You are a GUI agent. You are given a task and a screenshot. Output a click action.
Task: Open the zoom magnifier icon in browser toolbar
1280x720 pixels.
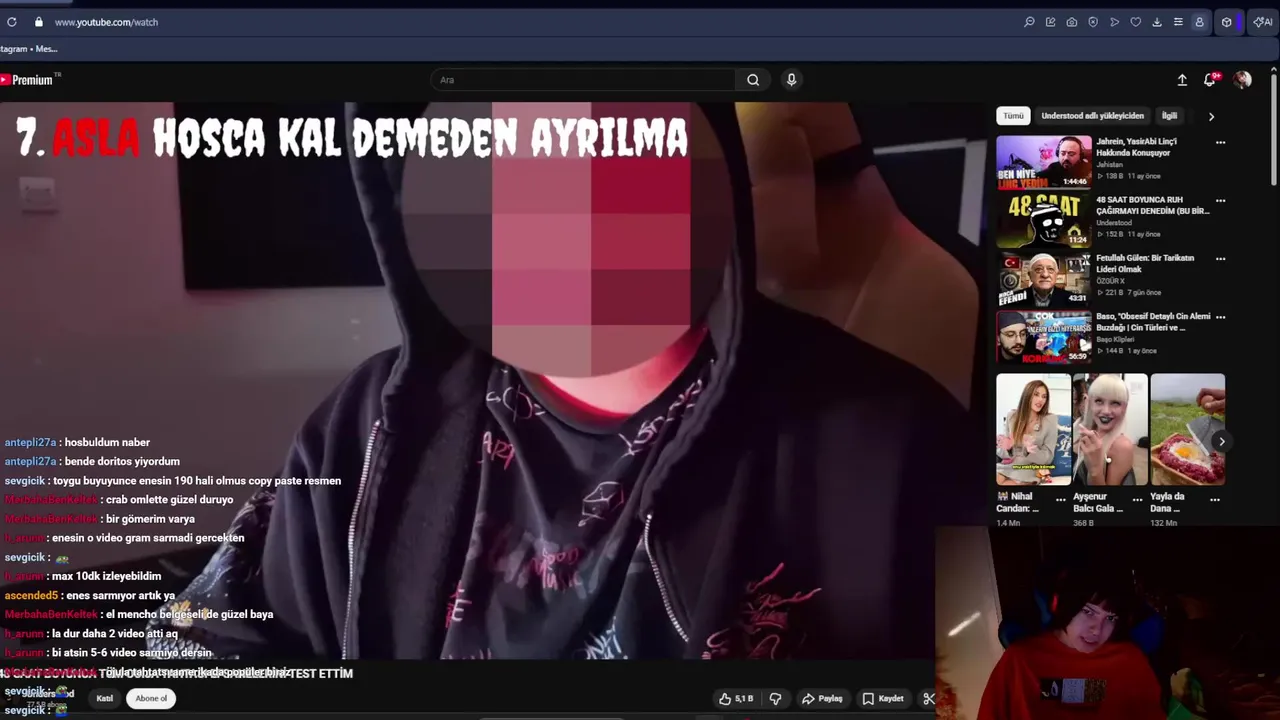point(1029,22)
